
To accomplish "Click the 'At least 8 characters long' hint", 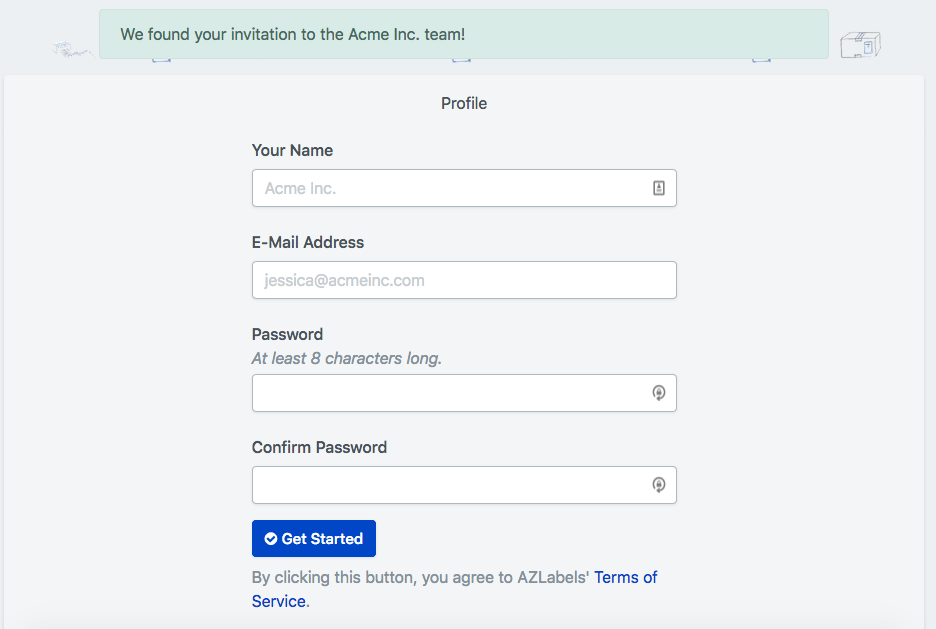I will [346, 358].
